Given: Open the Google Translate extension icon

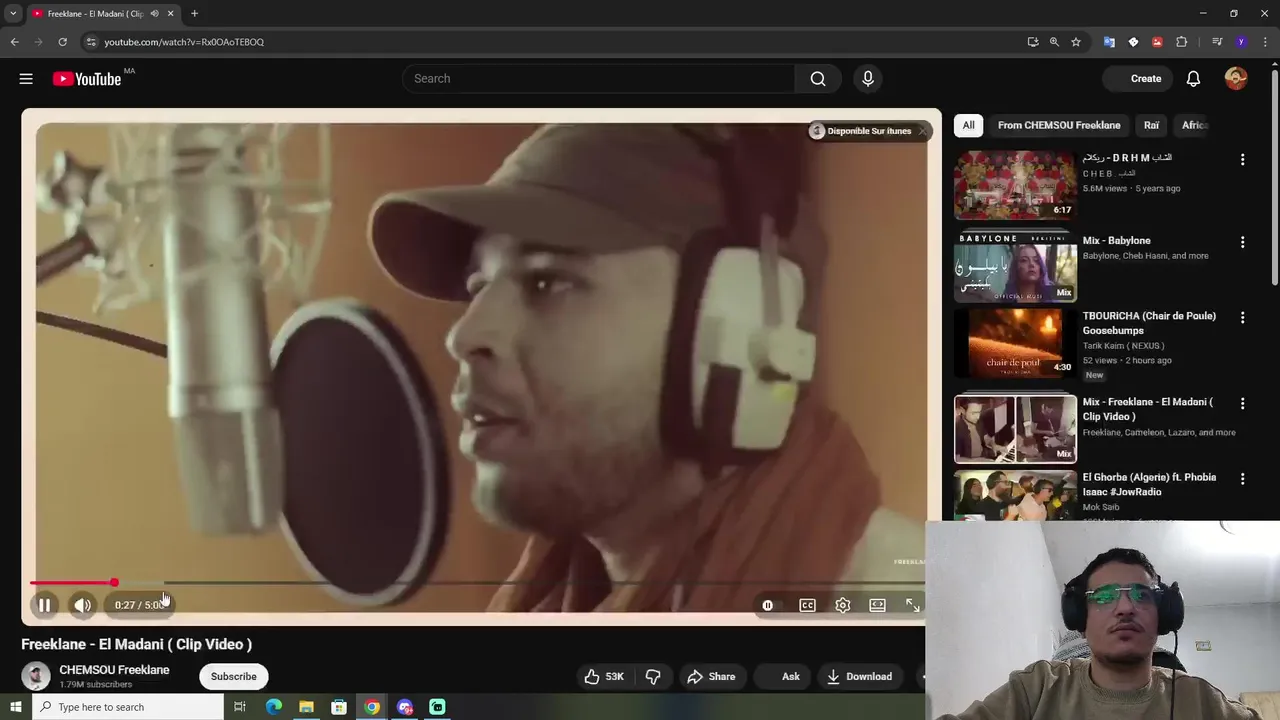Looking at the screenshot, I should pyautogui.click(x=1109, y=42).
